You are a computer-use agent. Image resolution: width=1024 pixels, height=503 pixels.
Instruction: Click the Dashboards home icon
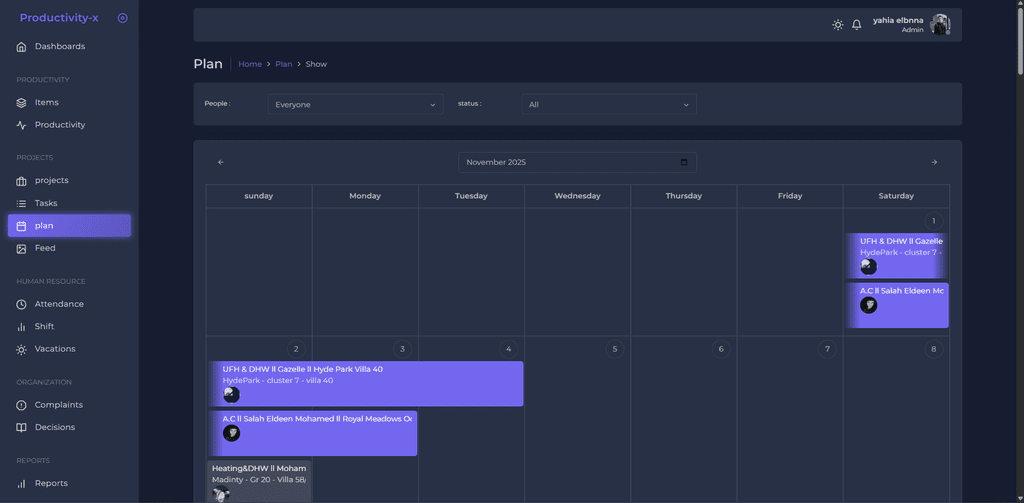pyautogui.click(x=22, y=47)
